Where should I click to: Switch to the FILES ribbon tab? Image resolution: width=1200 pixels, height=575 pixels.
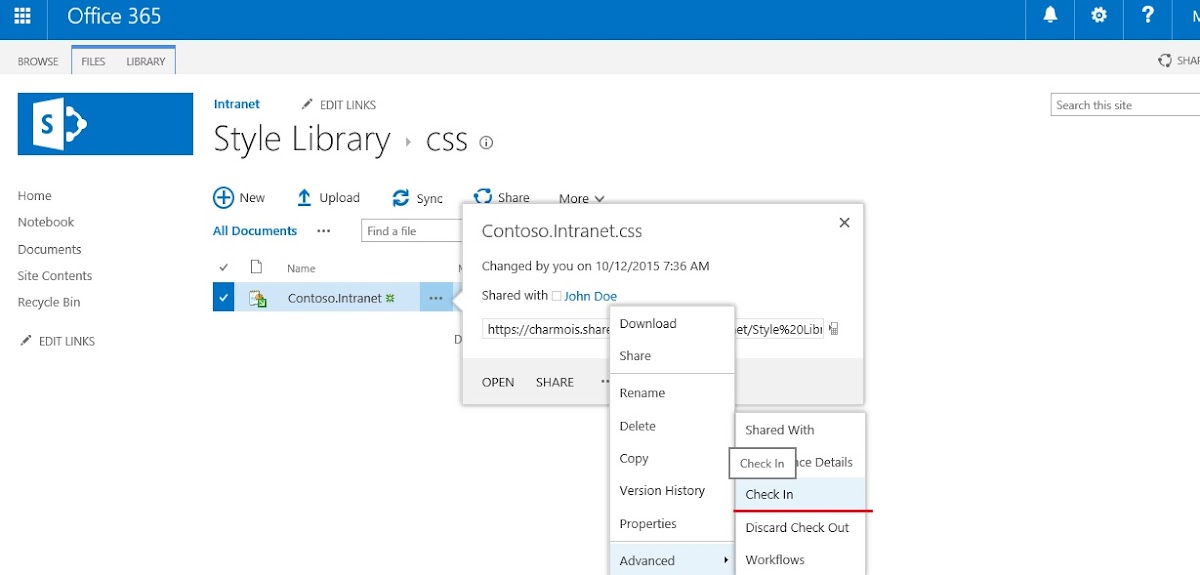coord(93,61)
